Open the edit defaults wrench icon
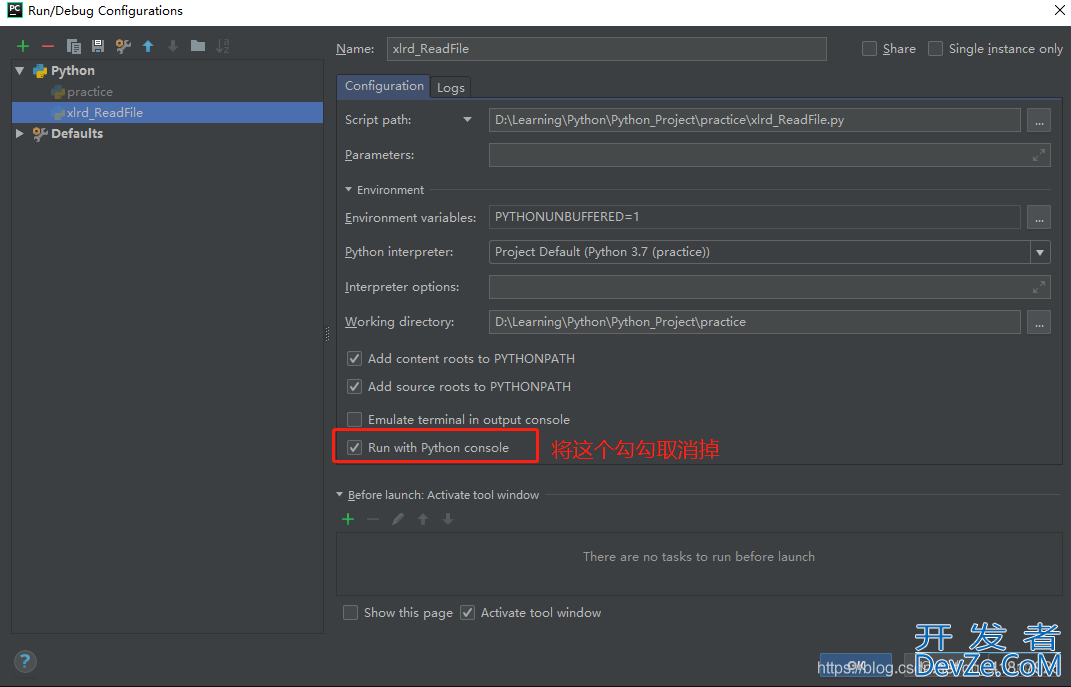The height and width of the screenshot is (687, 1071). [123, 46]
